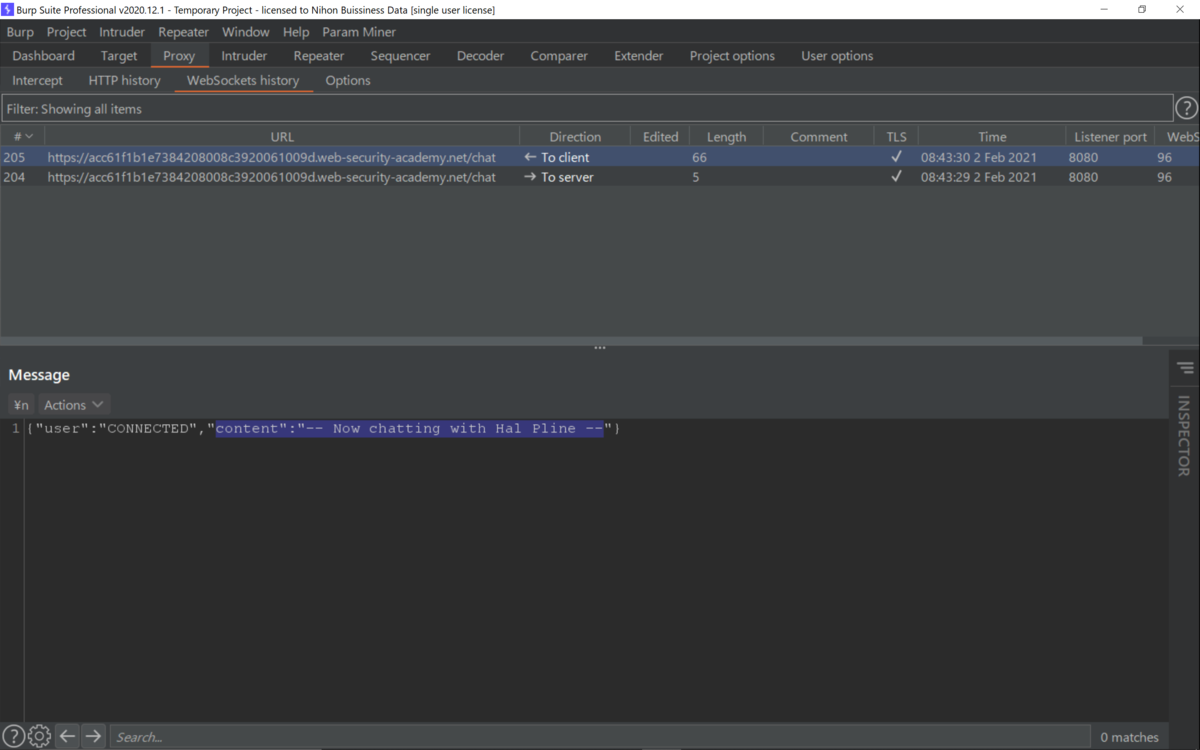Click the filter bar showing all items
1200x750 pixels.
(x=587, y=109)
